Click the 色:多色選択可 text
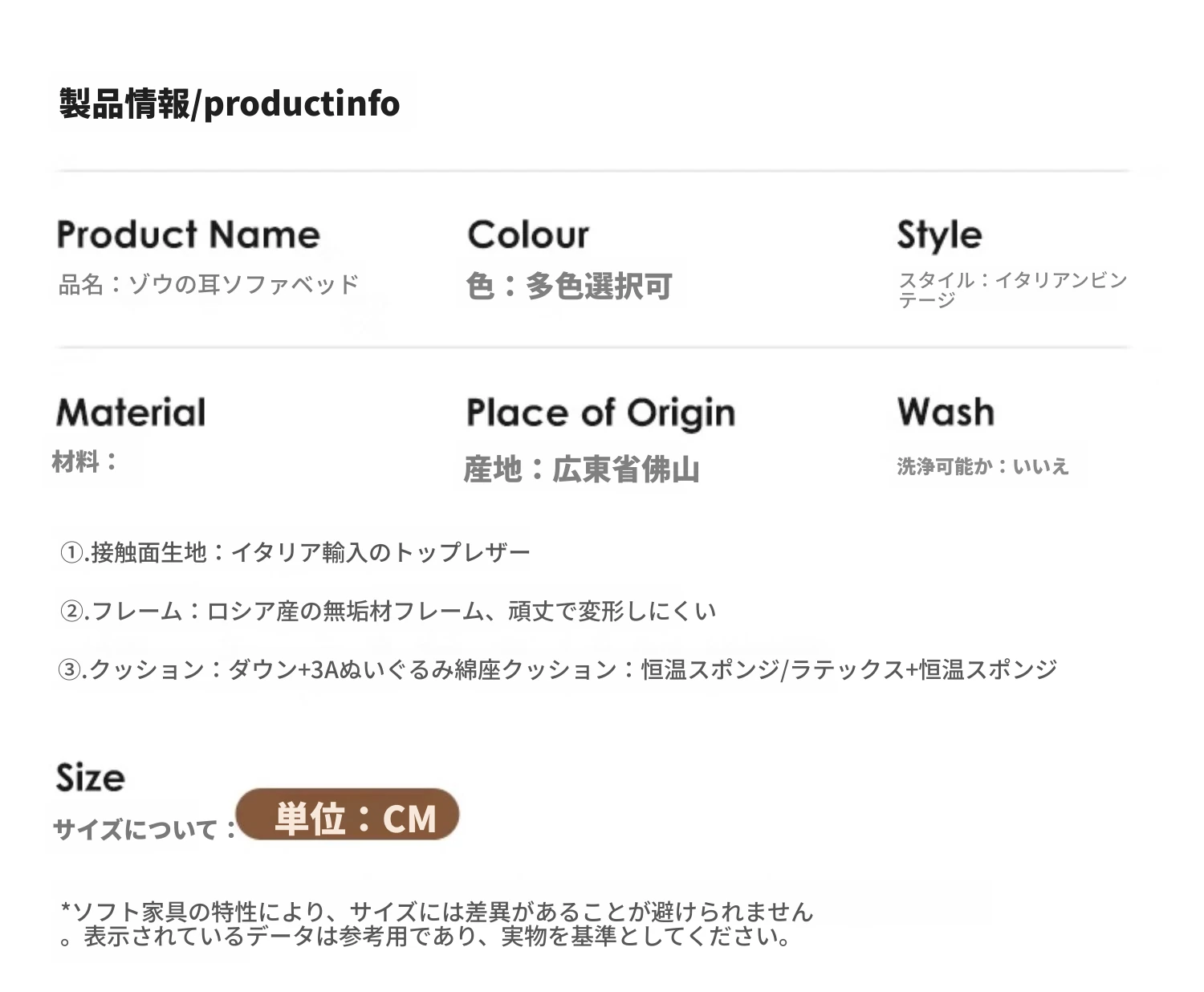1204x992 pixels. [x=569, y=286]
